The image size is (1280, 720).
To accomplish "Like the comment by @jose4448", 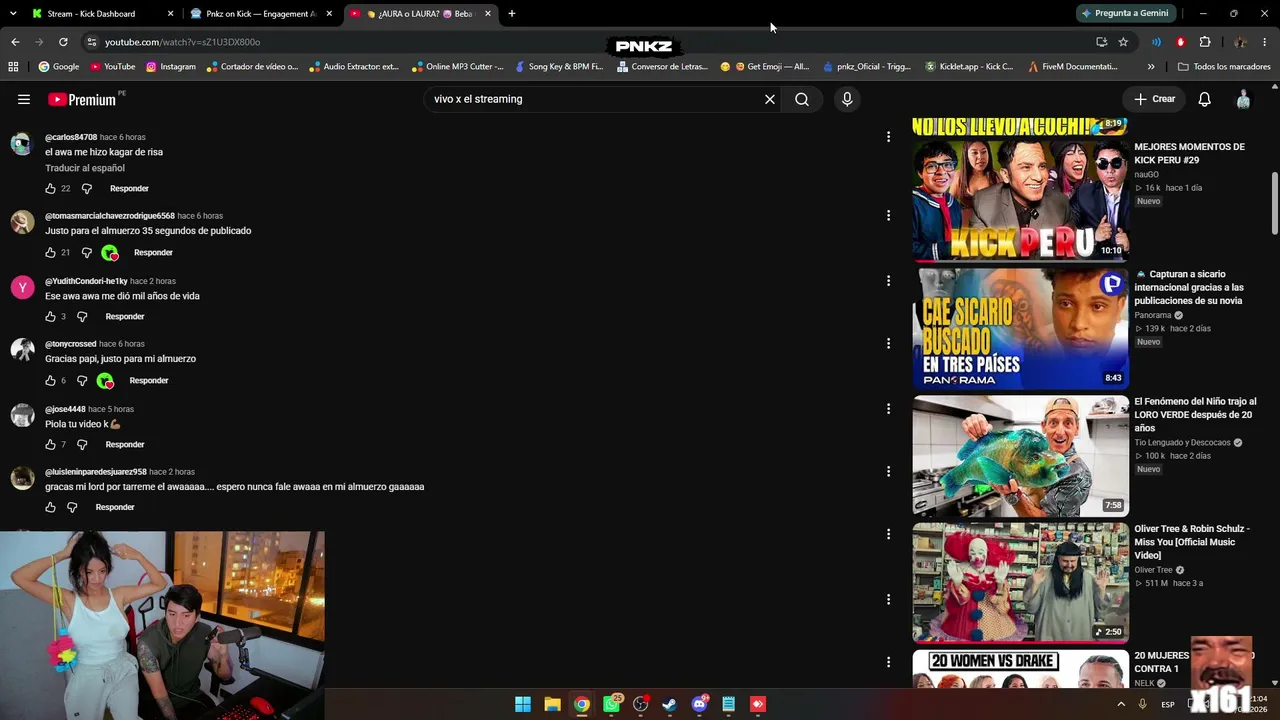I will (x=50, y=444).
